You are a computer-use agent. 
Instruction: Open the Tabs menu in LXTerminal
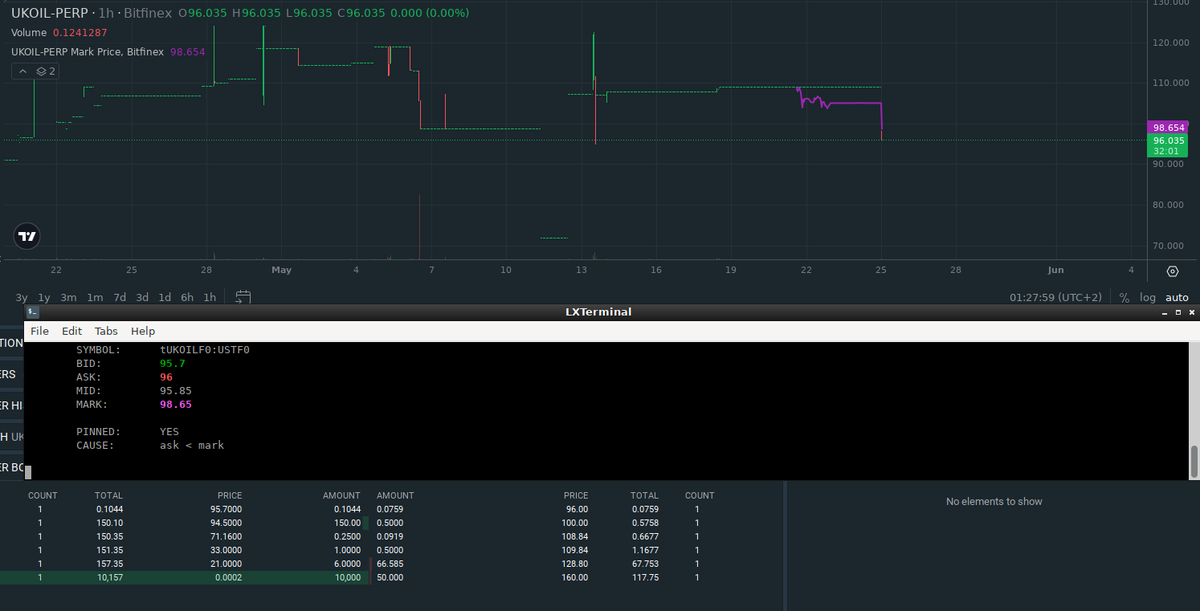pyautogui.click(x=106, y=331)
